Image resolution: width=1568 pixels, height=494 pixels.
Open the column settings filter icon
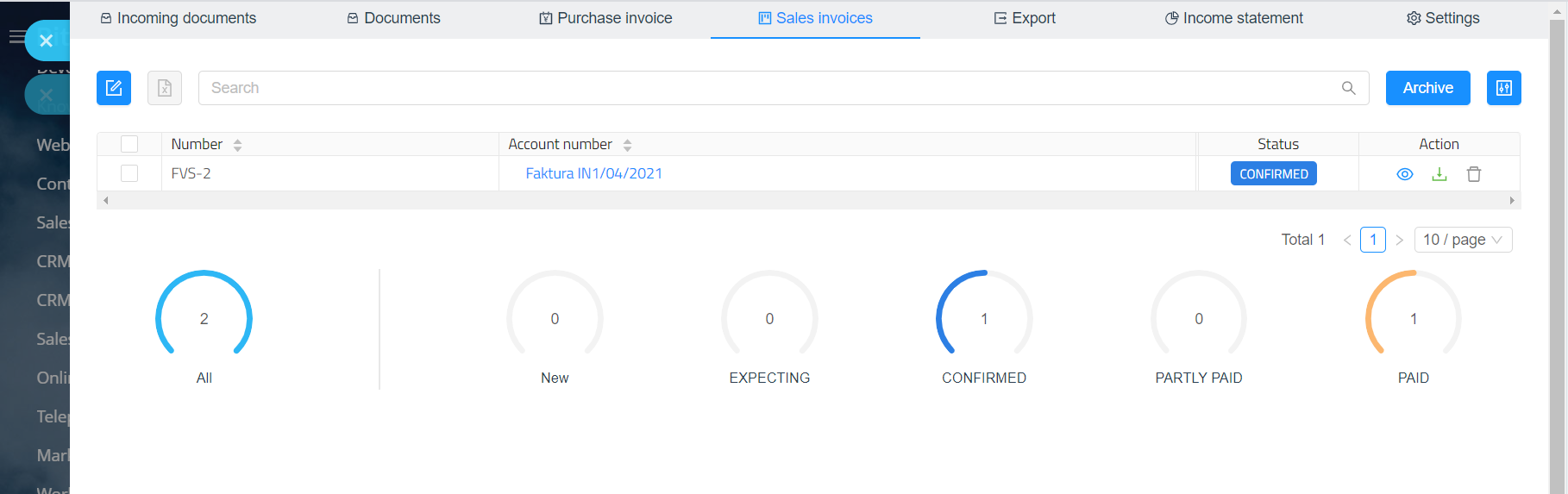(x=1503, y=88)
